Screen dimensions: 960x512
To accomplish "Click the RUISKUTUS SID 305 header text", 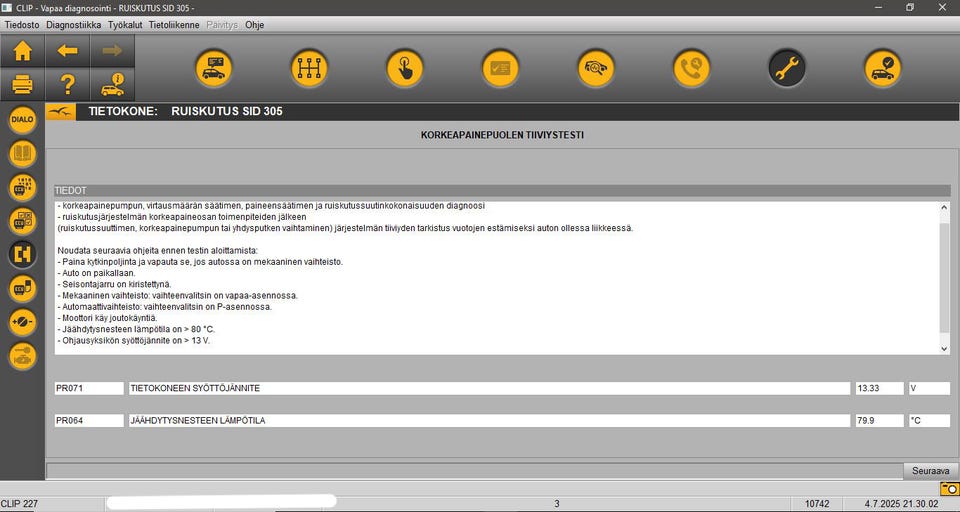I will tap(227, 111).
